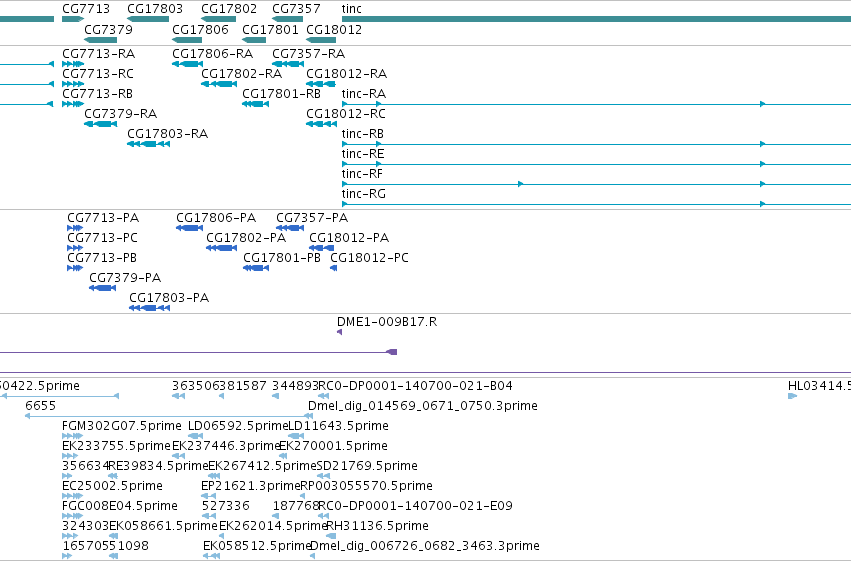851x561 pixels.
Task: Click transcript CG17801-RB
Action: 255,104
